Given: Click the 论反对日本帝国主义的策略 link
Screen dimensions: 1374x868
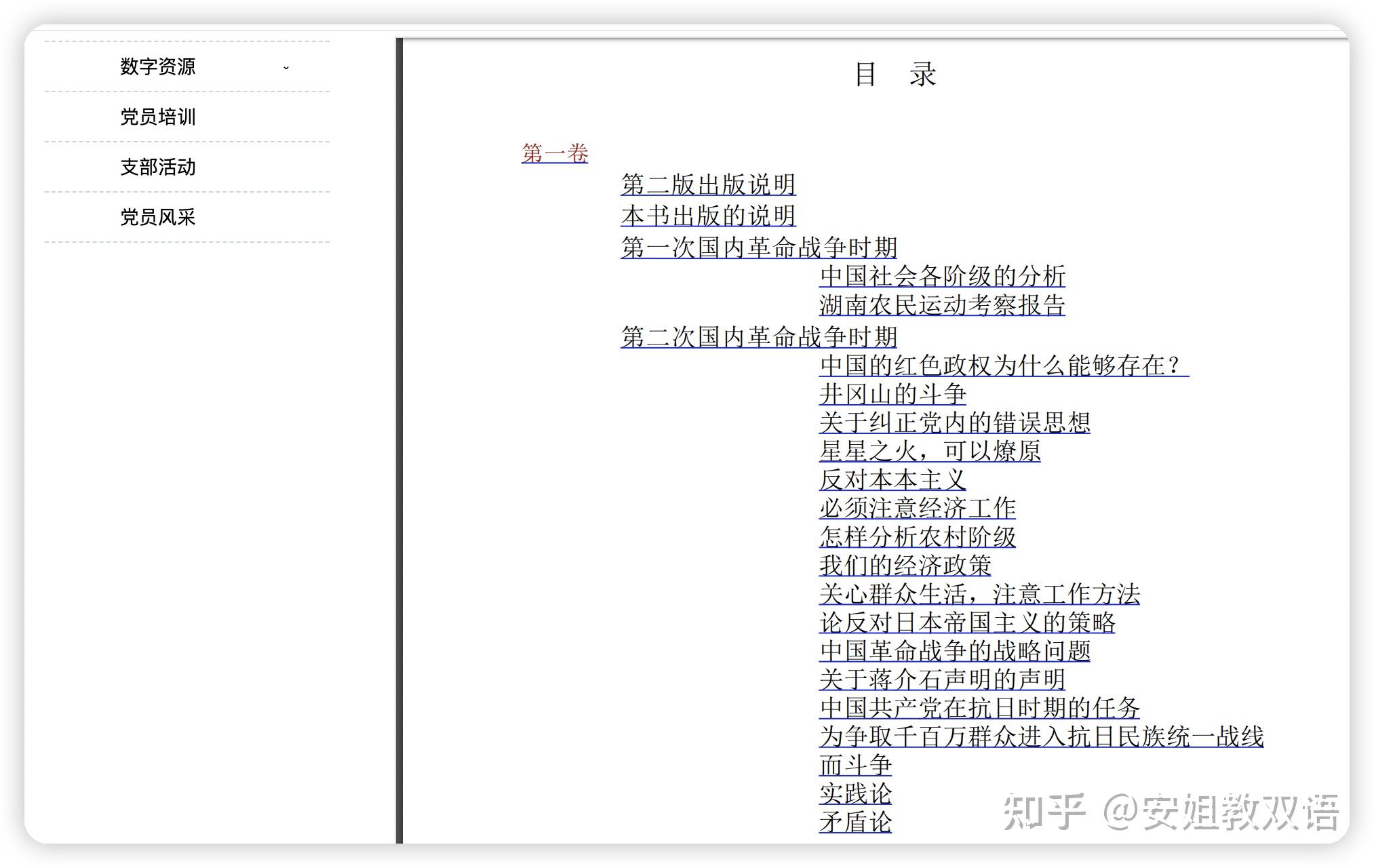Looking at the screenshot, I should [966, 622].
